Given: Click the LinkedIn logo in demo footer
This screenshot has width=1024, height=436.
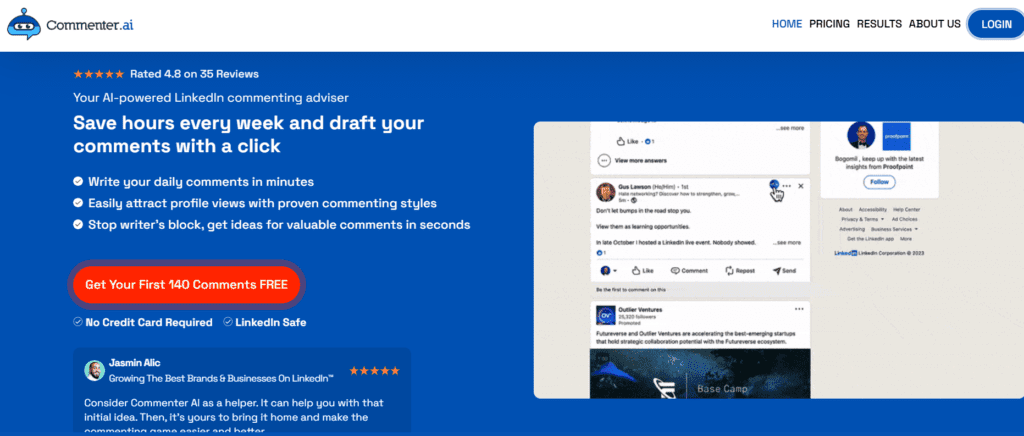Looking at the screenshot, I should 846,253.
